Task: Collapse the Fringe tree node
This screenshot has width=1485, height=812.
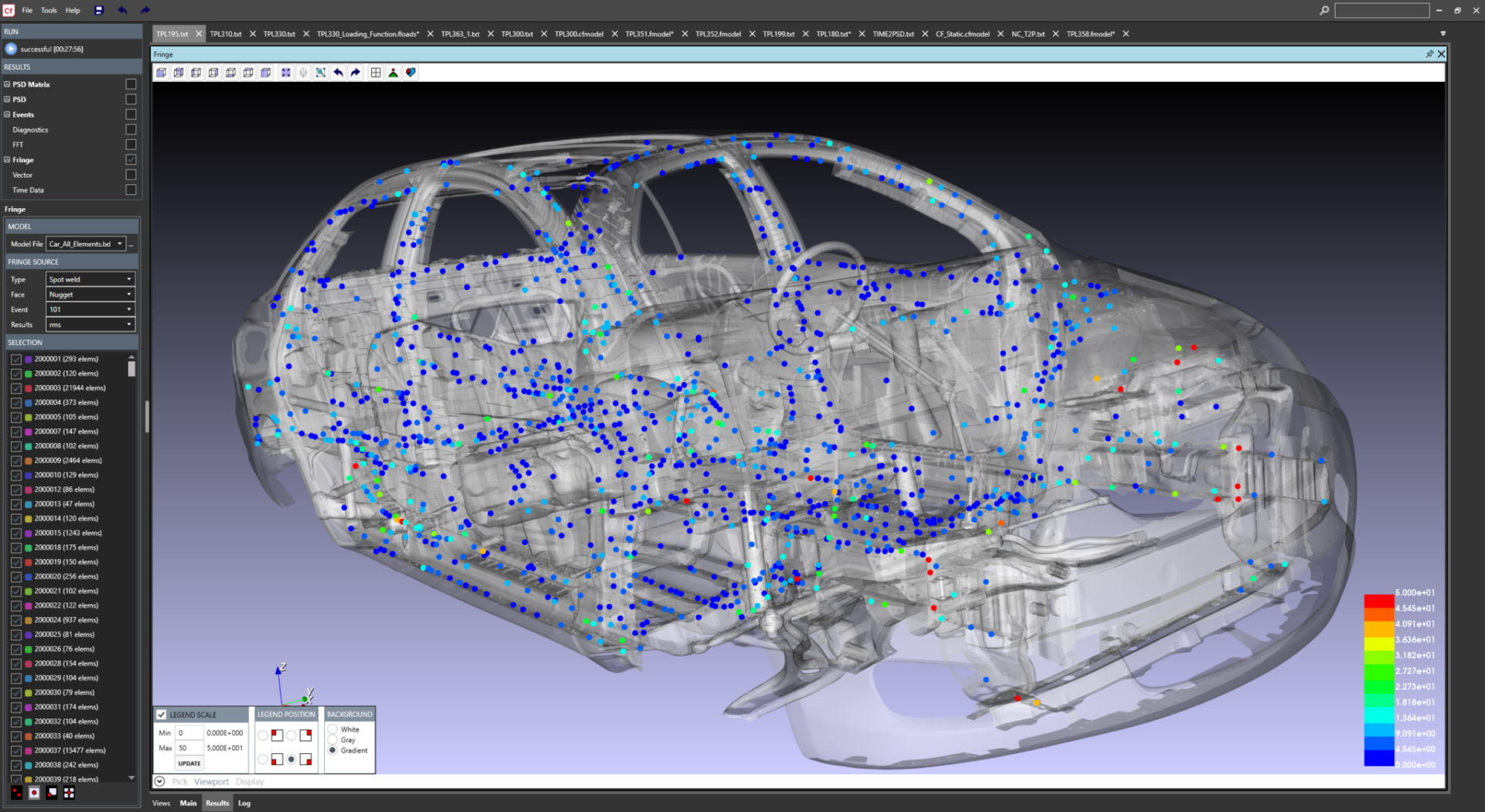Action: pyautogui.click(x=7, y=160)
